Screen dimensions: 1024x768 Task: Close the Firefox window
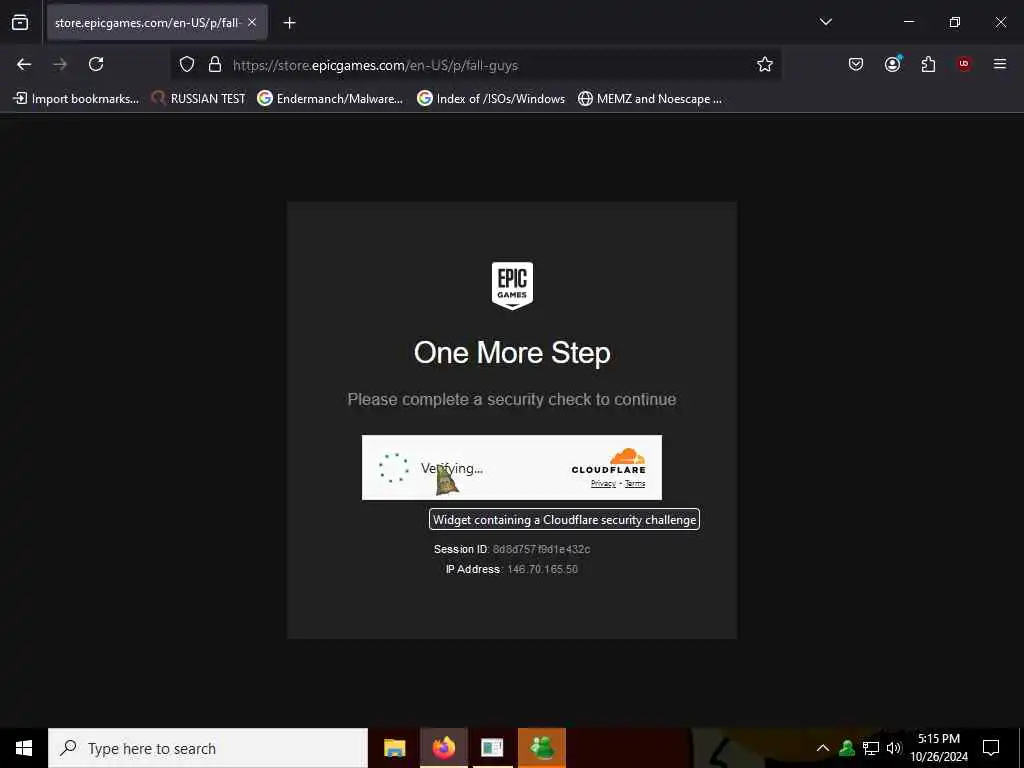click(x=1000, y=22)
